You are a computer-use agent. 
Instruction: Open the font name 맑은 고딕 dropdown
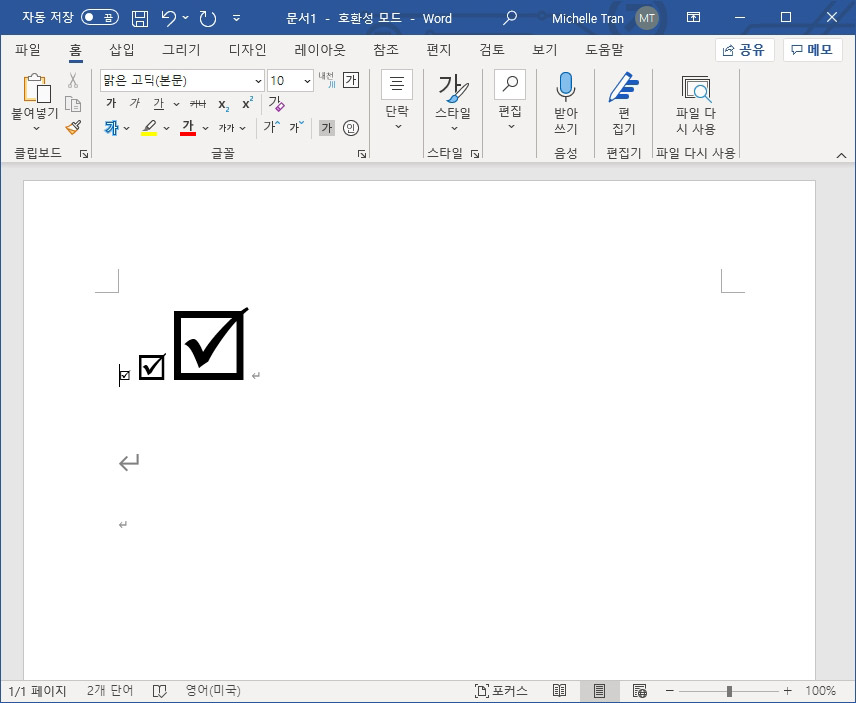pos(259,81)
